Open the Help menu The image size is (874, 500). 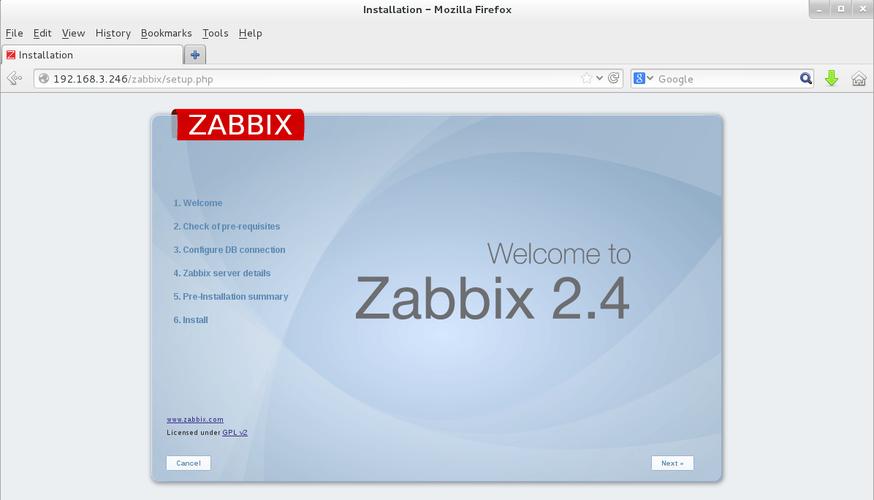(x=250, y=33)
